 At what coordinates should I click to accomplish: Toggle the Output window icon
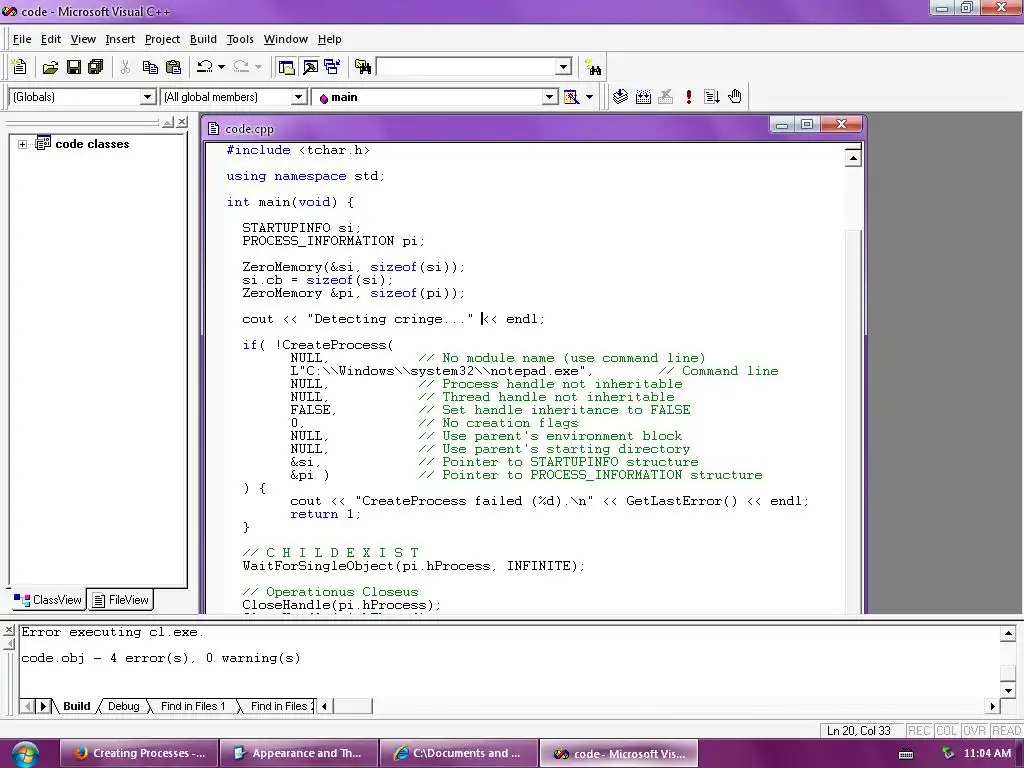[x=310, y=67]
